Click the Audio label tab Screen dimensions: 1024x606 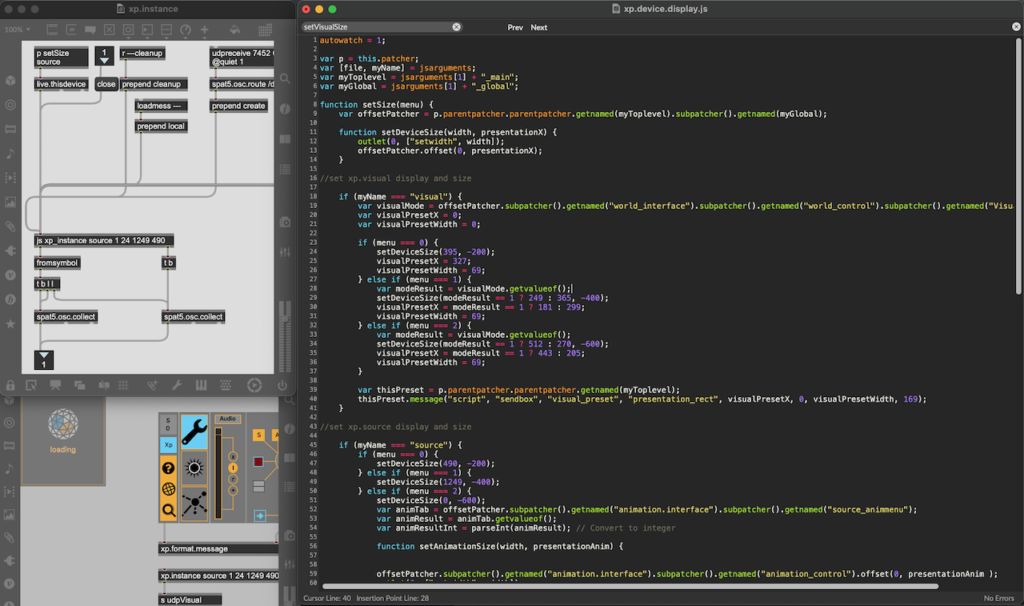(x=227, y=419)
